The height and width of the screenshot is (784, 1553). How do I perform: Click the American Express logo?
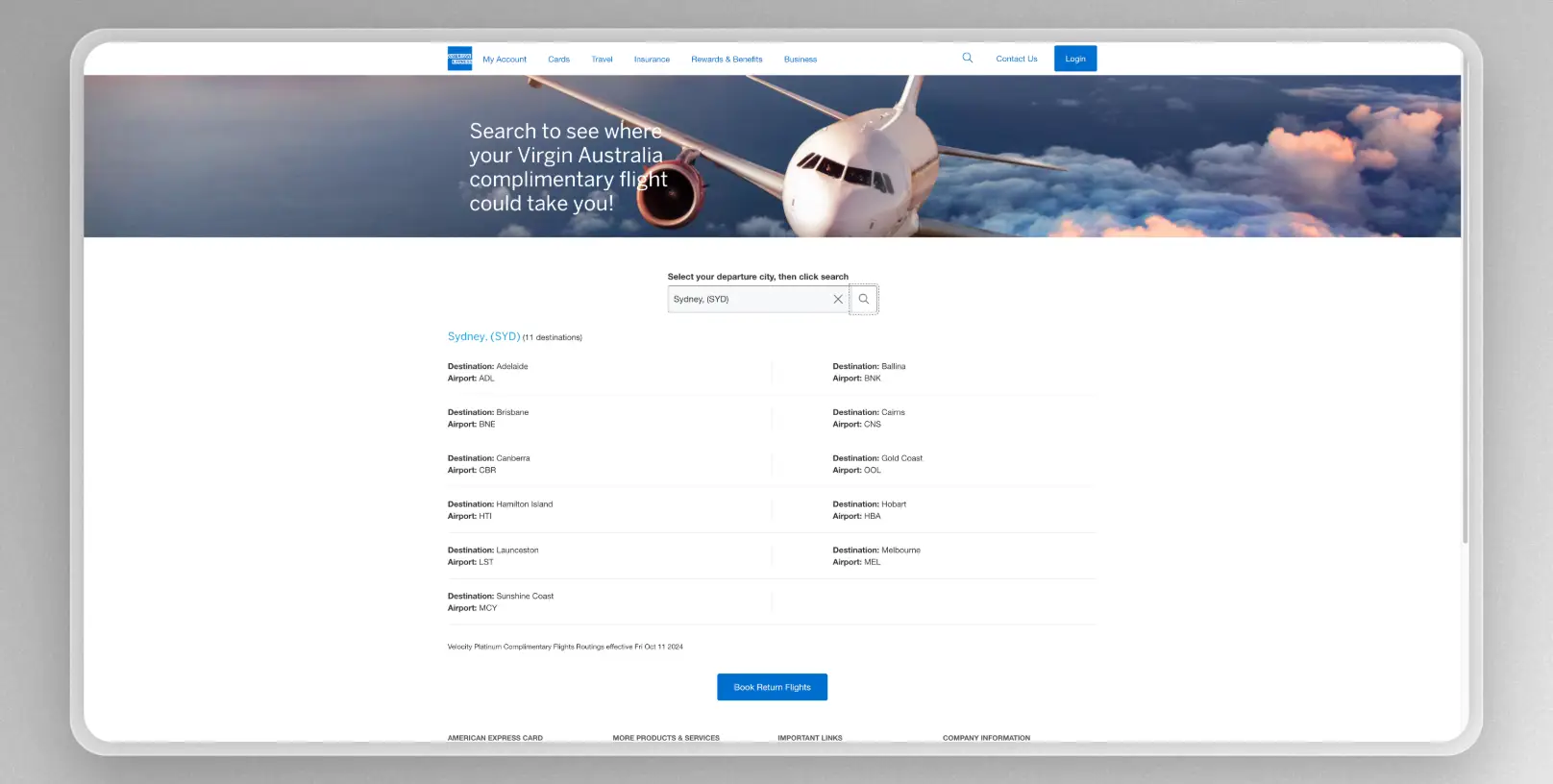pyautogui.click(x=459, y=59)
